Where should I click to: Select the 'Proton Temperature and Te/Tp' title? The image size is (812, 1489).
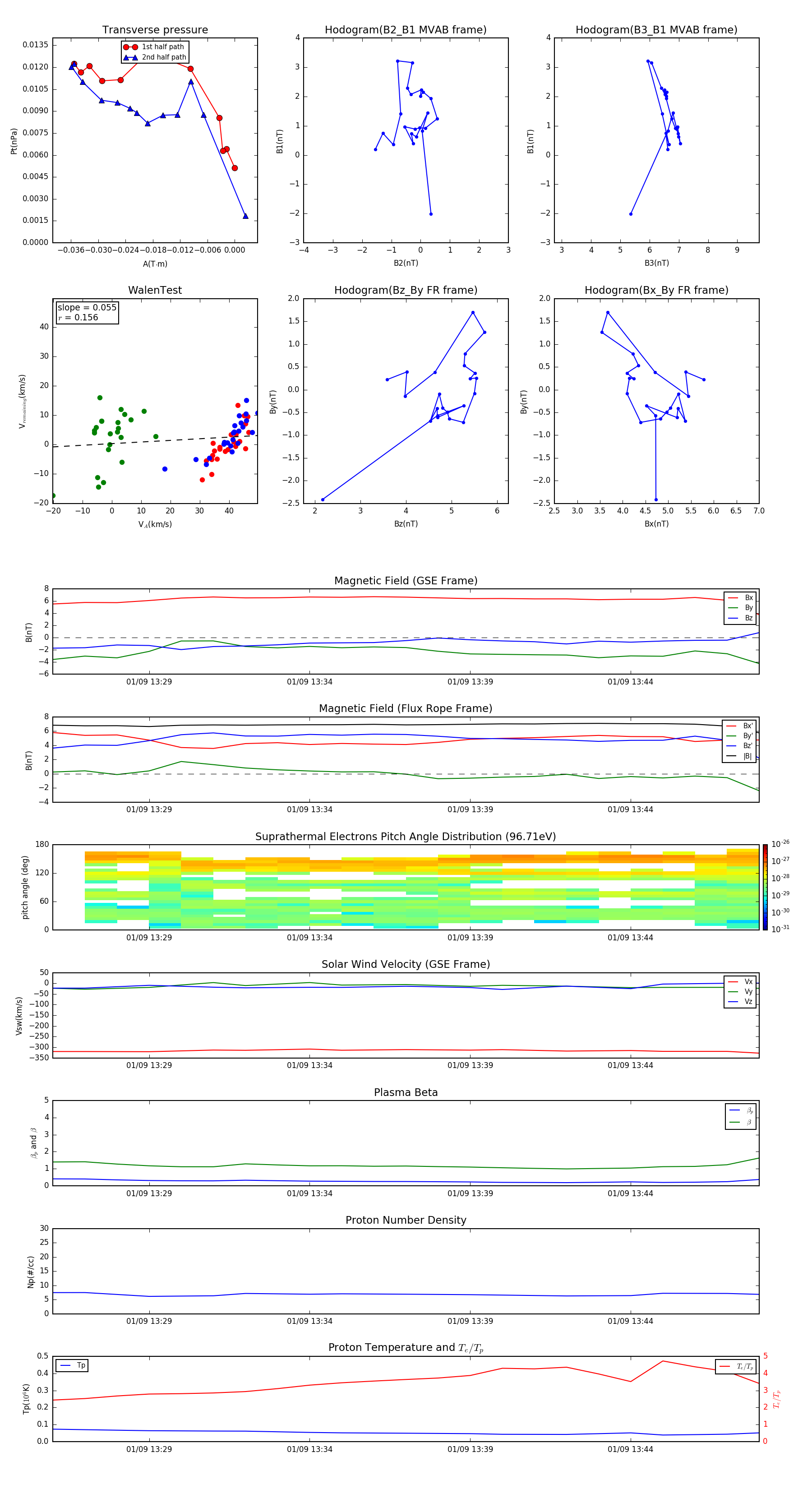tap(406, 1348)
